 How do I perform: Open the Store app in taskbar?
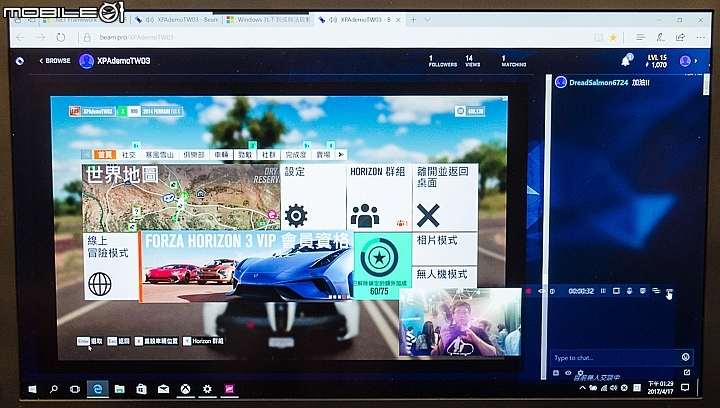(x=141, y=389)
